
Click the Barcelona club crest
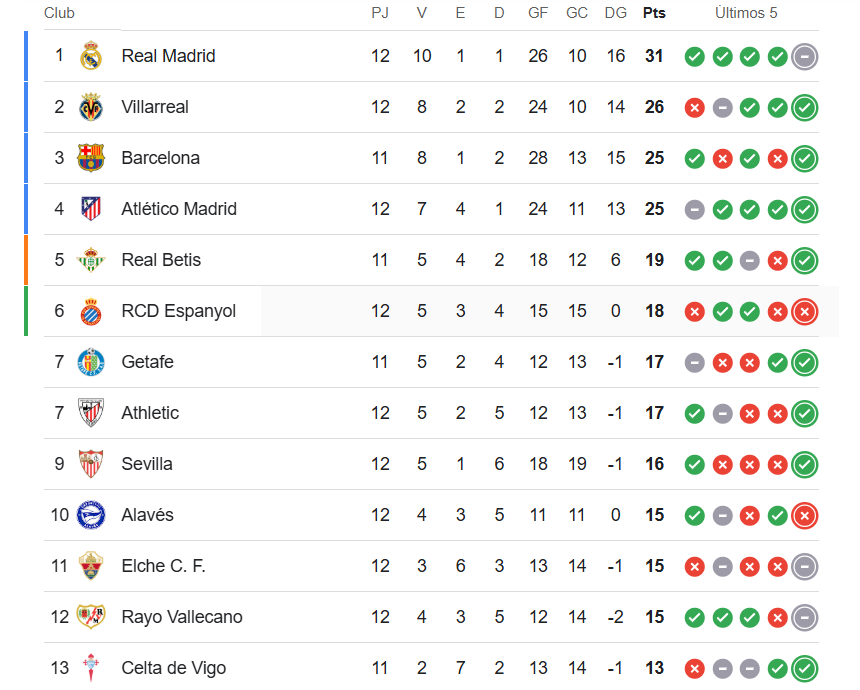click(x=91, y=158)
